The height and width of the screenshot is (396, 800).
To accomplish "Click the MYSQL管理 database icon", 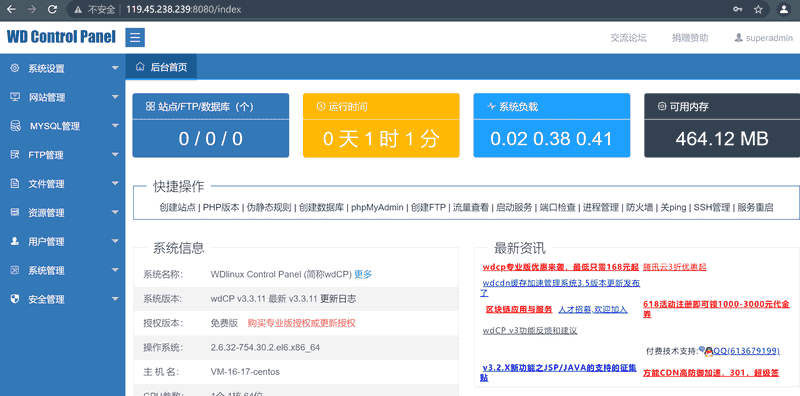I will click(x=15, y=126).
